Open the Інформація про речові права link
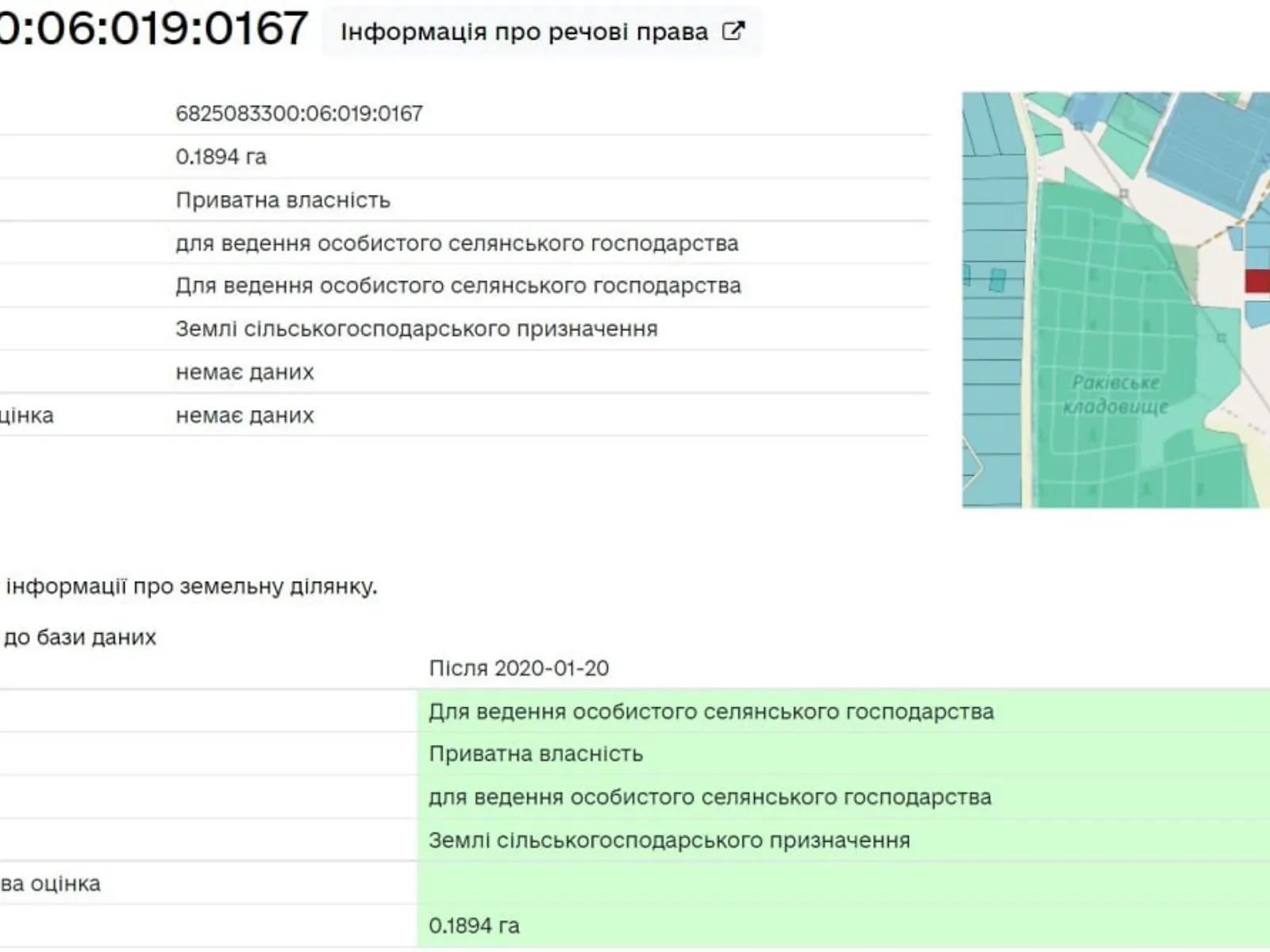The width and height of the screenshot is (1270, 952). coord(542,32)
